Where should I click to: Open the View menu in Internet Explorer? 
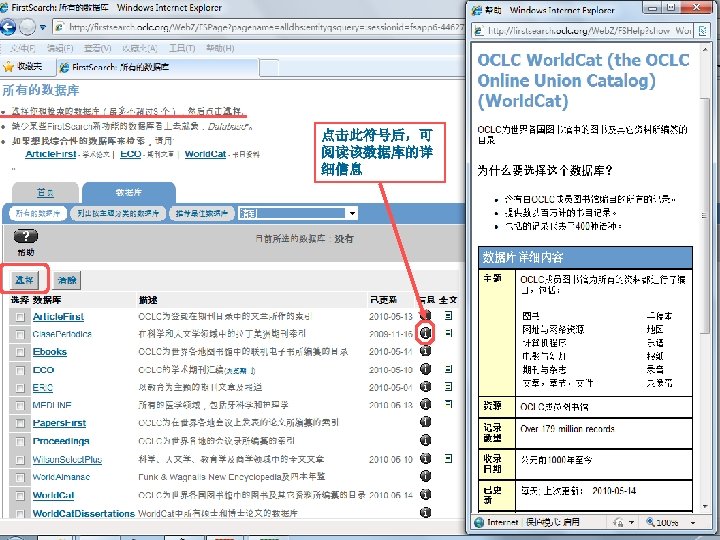97,48
